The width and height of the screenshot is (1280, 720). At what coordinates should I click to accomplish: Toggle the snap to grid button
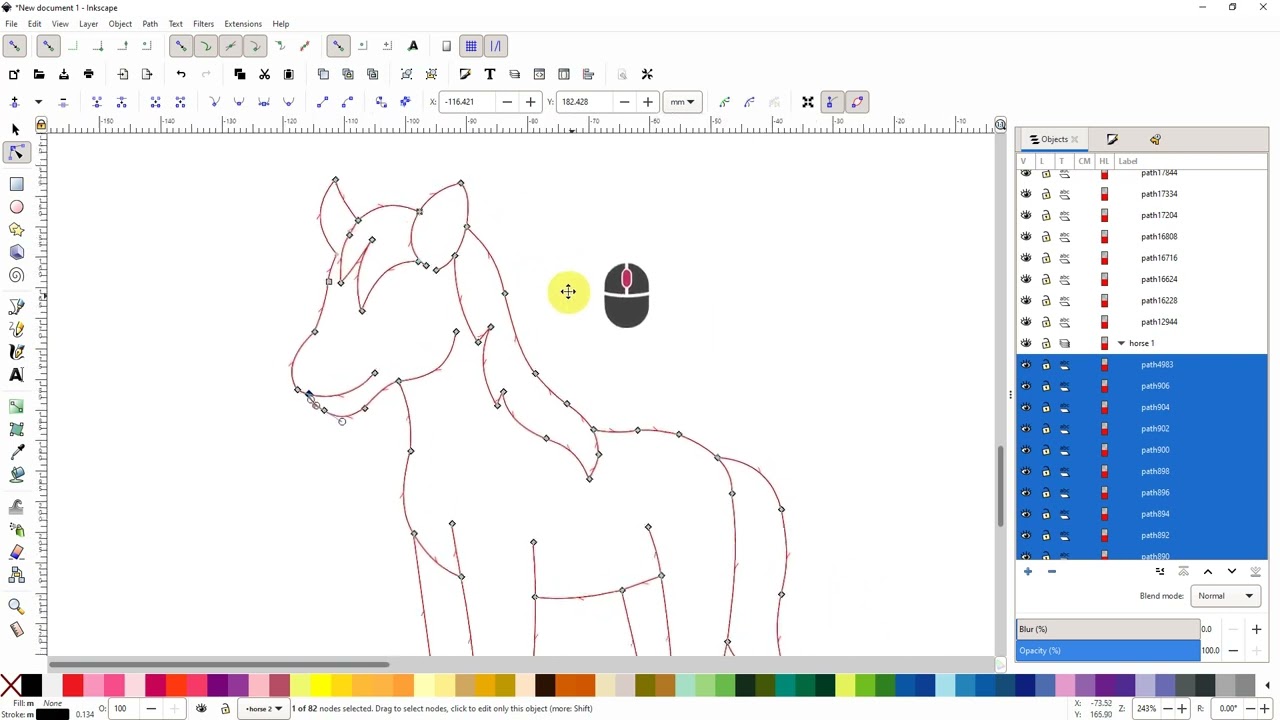click(x=471, y=46)
